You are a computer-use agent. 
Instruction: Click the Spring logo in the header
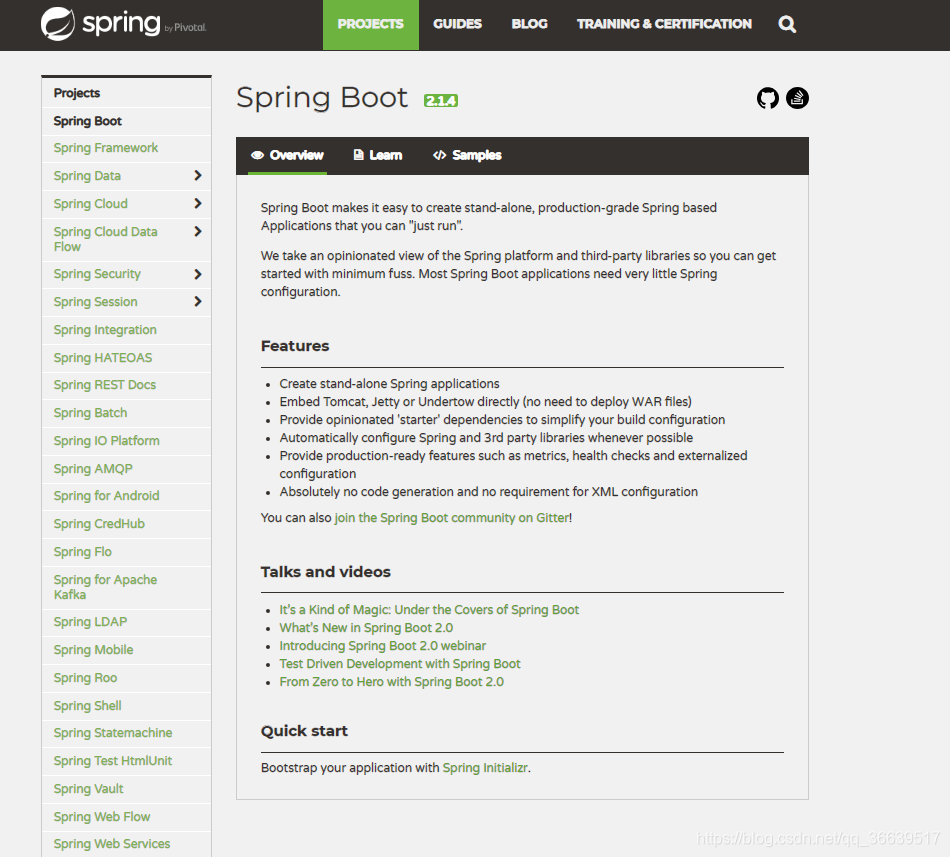tap(124, 24)
